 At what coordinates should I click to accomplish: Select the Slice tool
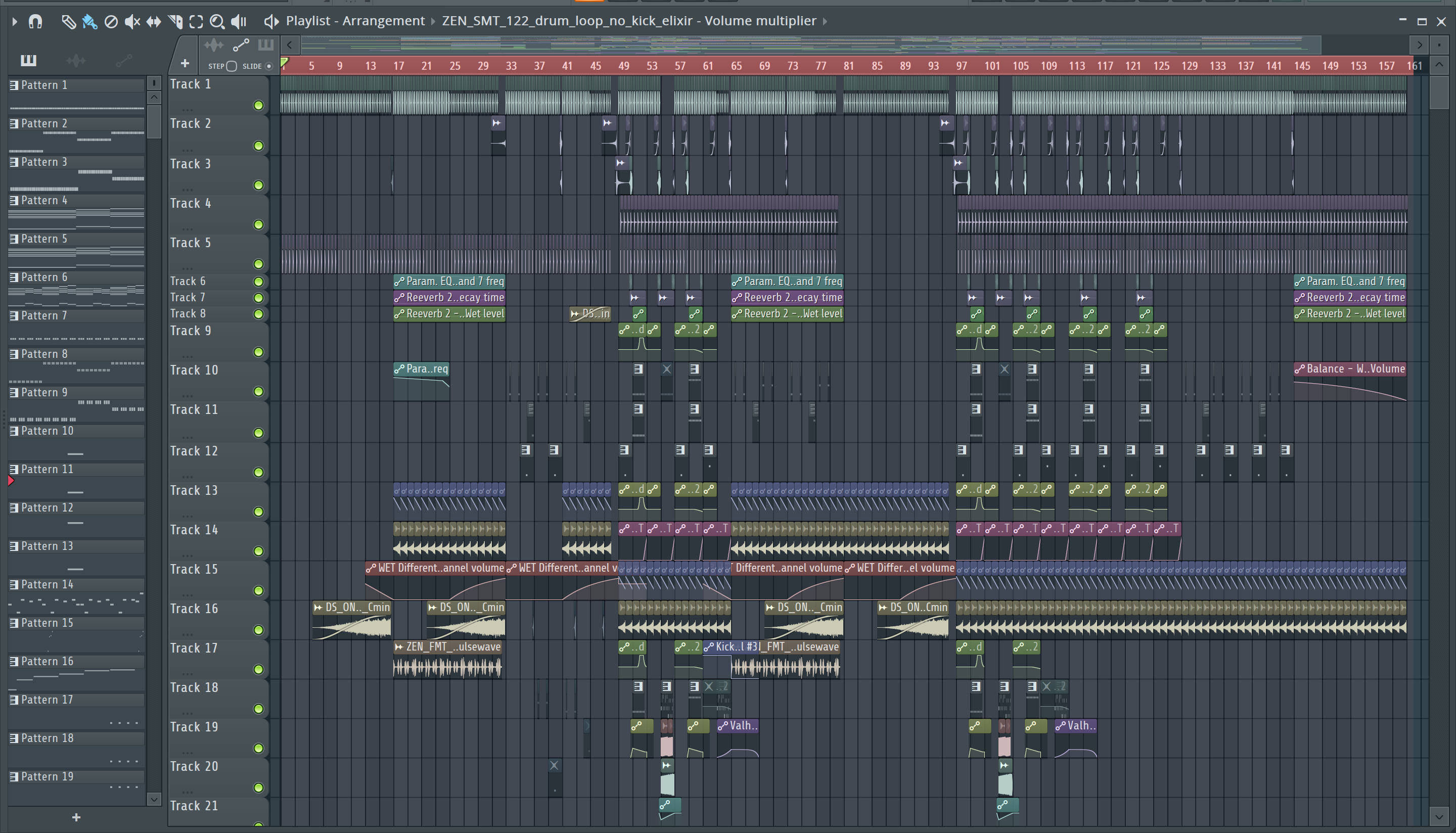(175, 22)
